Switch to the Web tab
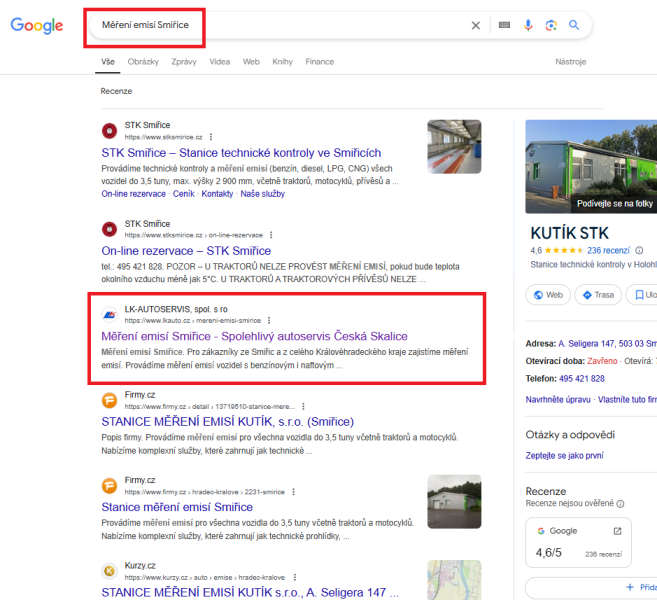This screenshot has width=657, height=600. pyautogui.click(x=251, y=62)
